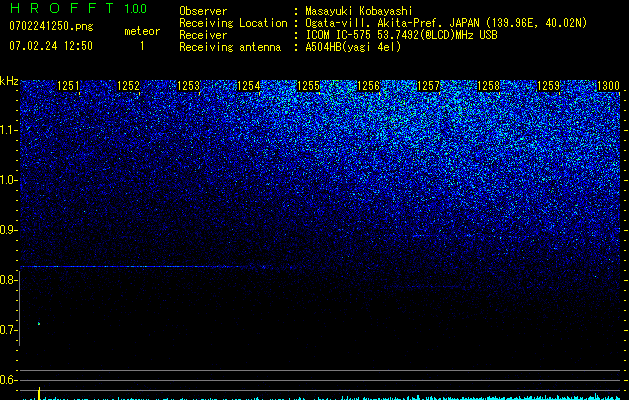Click the 1.0 kHz axis label
Screen dimensions: 629x400
(9, 180)
